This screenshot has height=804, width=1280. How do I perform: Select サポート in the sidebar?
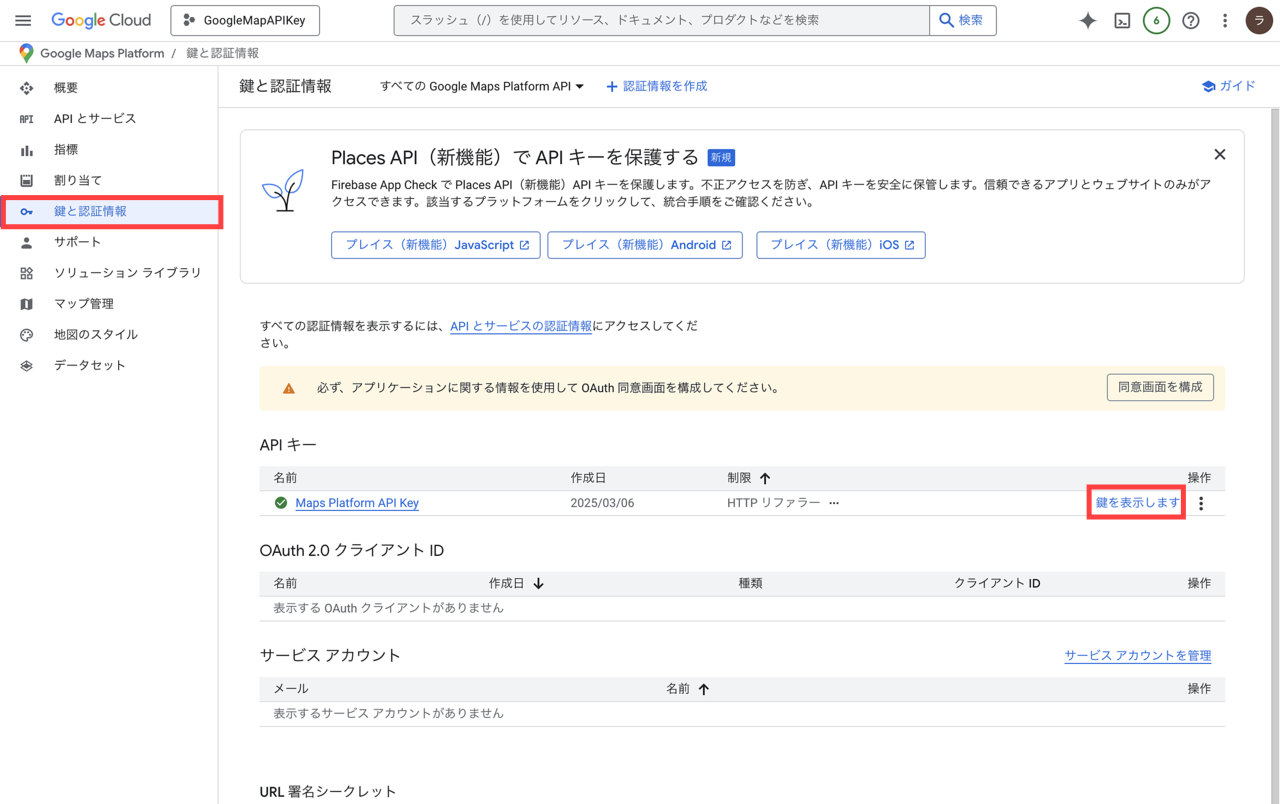tap(110, 242)
